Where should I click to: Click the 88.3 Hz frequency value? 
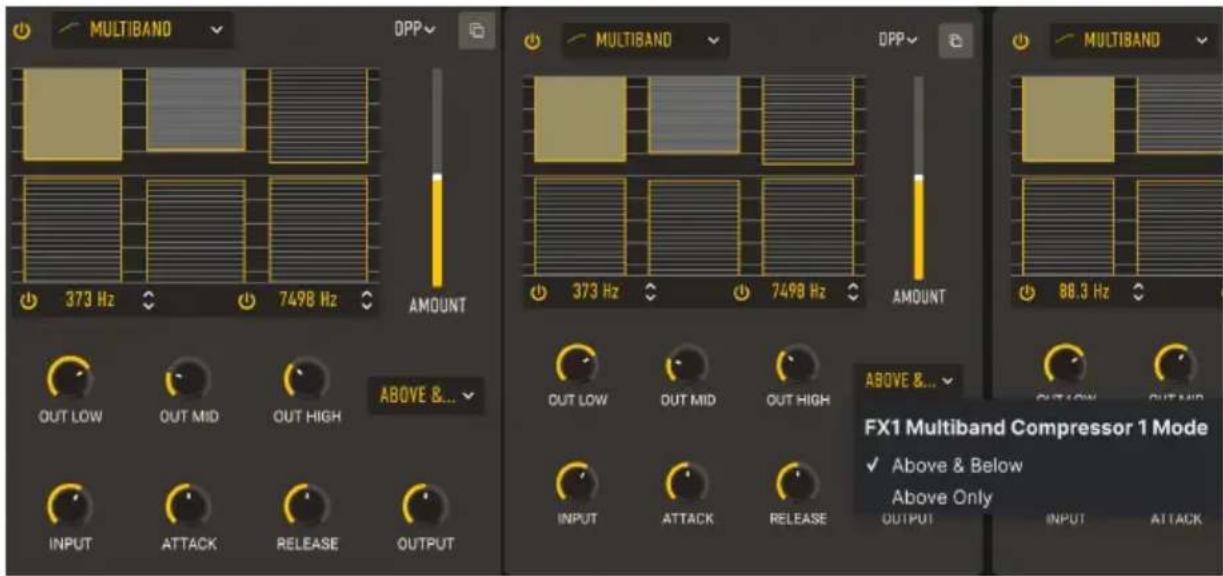(1084, 292)
